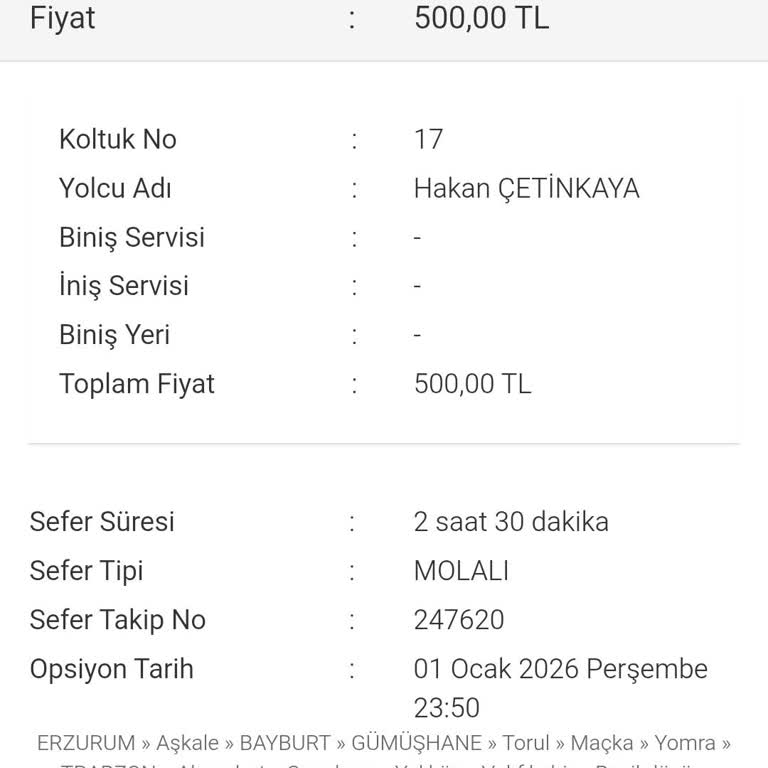This screenshot has height=768, width=768.
Task: Select the Maçka stop in route
Action: pos(602,743)
